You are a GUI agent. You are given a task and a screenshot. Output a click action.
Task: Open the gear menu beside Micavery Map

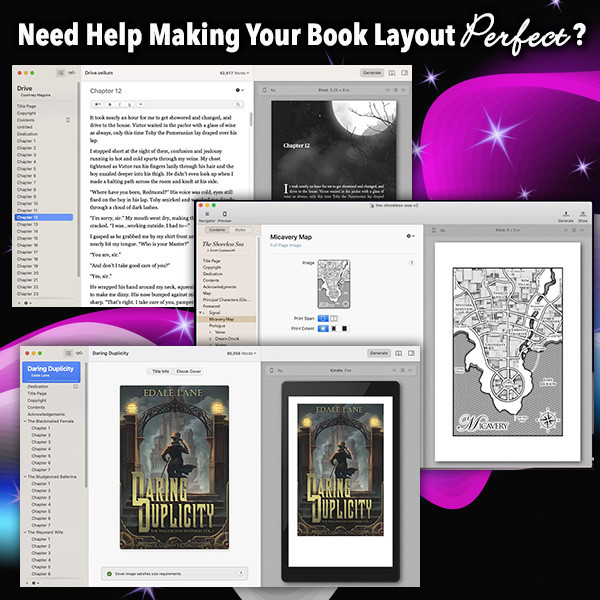tap(409, 236)
